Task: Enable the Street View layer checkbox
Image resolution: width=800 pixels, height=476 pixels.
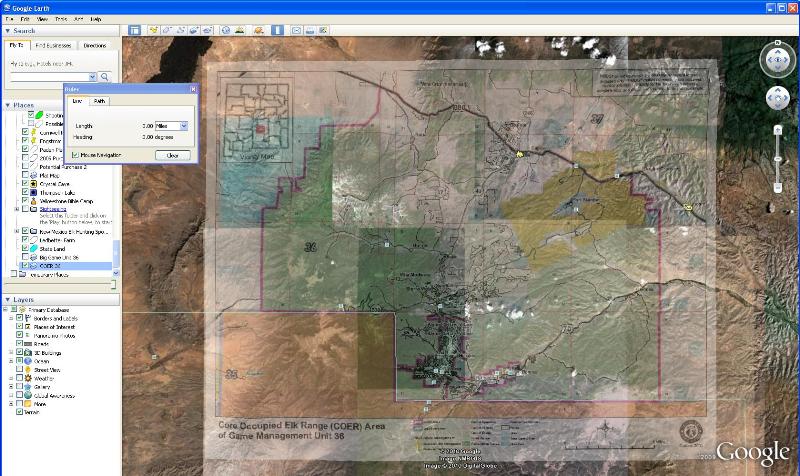Action: coord(19,369)
